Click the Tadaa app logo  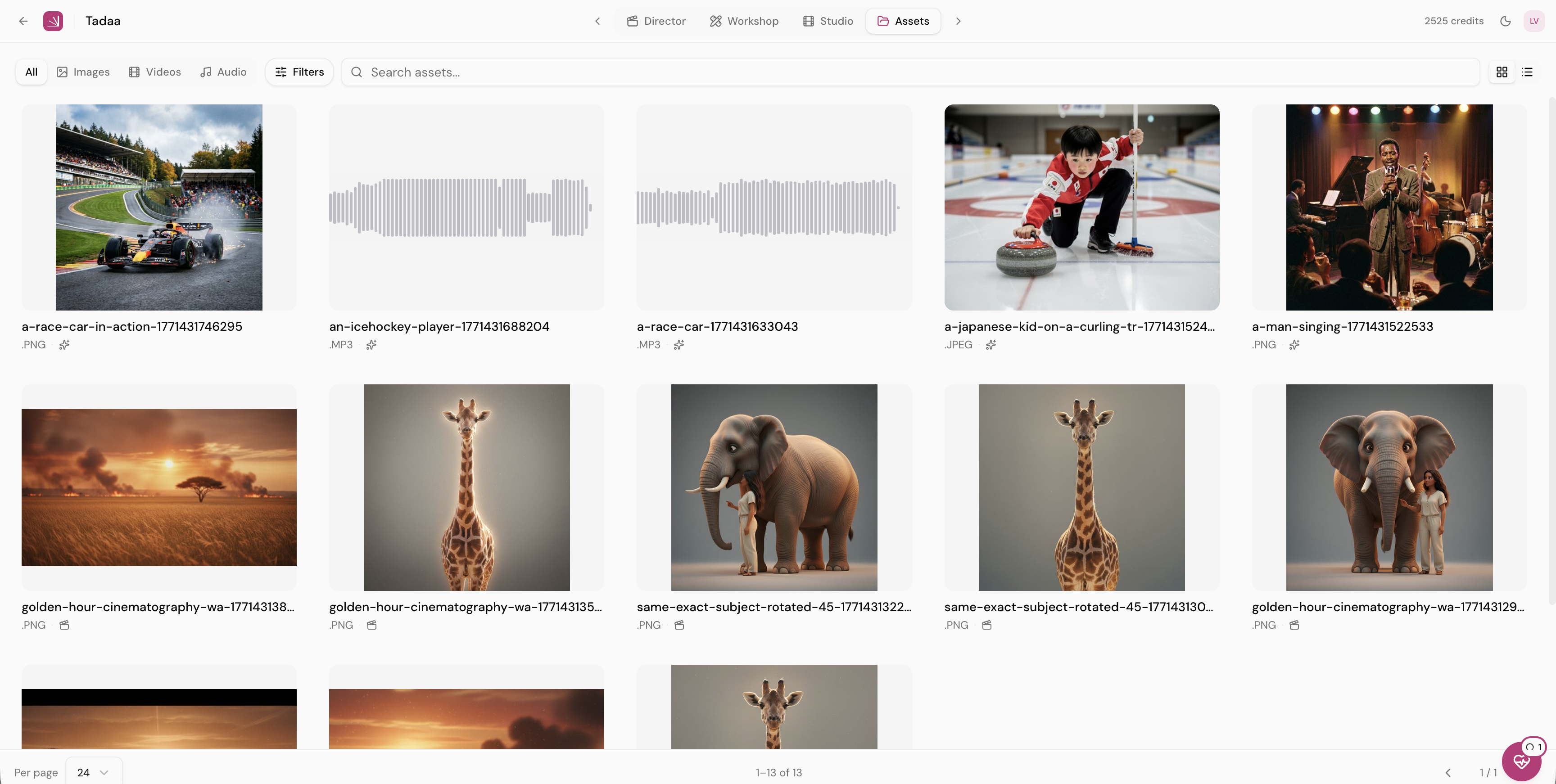tap(53, 21)
